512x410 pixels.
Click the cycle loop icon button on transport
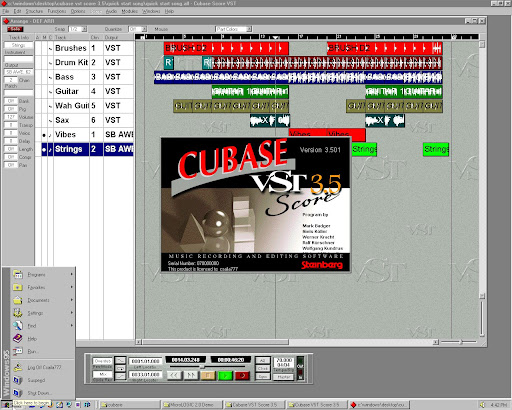(120, 368)
